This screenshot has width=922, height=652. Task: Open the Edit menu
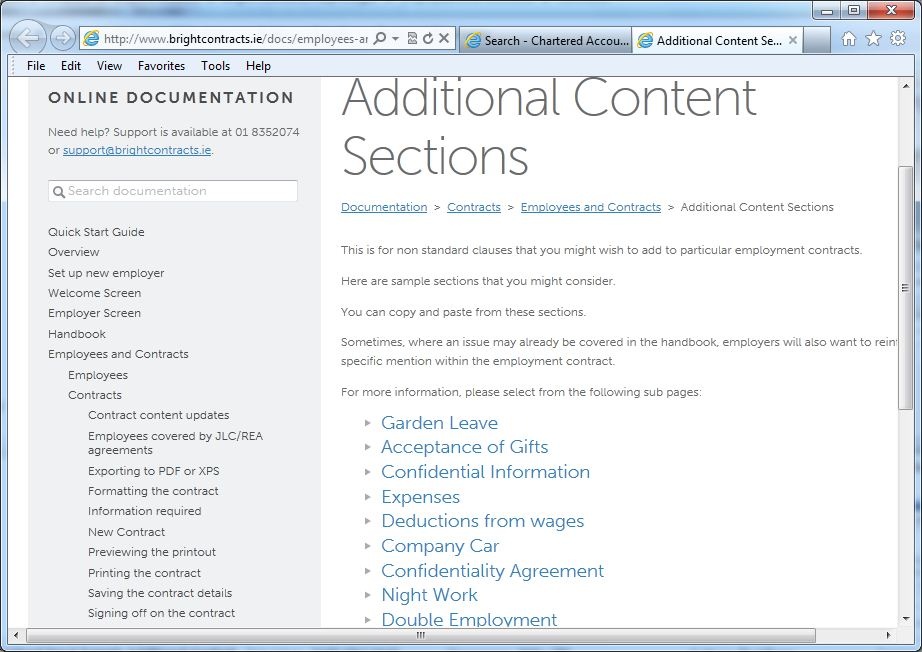[71, 66]
